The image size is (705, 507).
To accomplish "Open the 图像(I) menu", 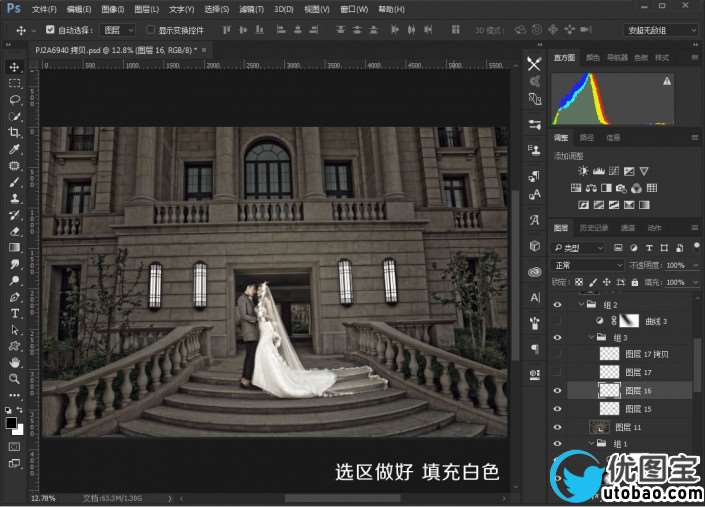I will pyautogui.click(x=113, y=9).
